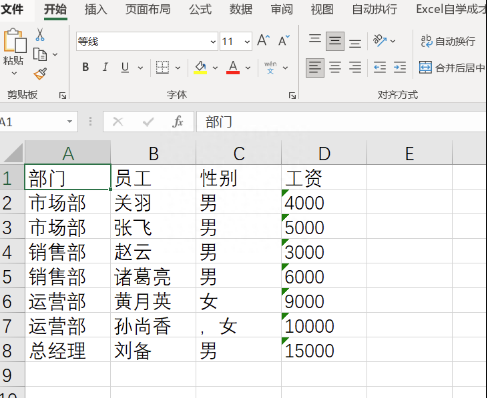
Task: Open the 公式 ribbon tab
Action: pos(200,9)
